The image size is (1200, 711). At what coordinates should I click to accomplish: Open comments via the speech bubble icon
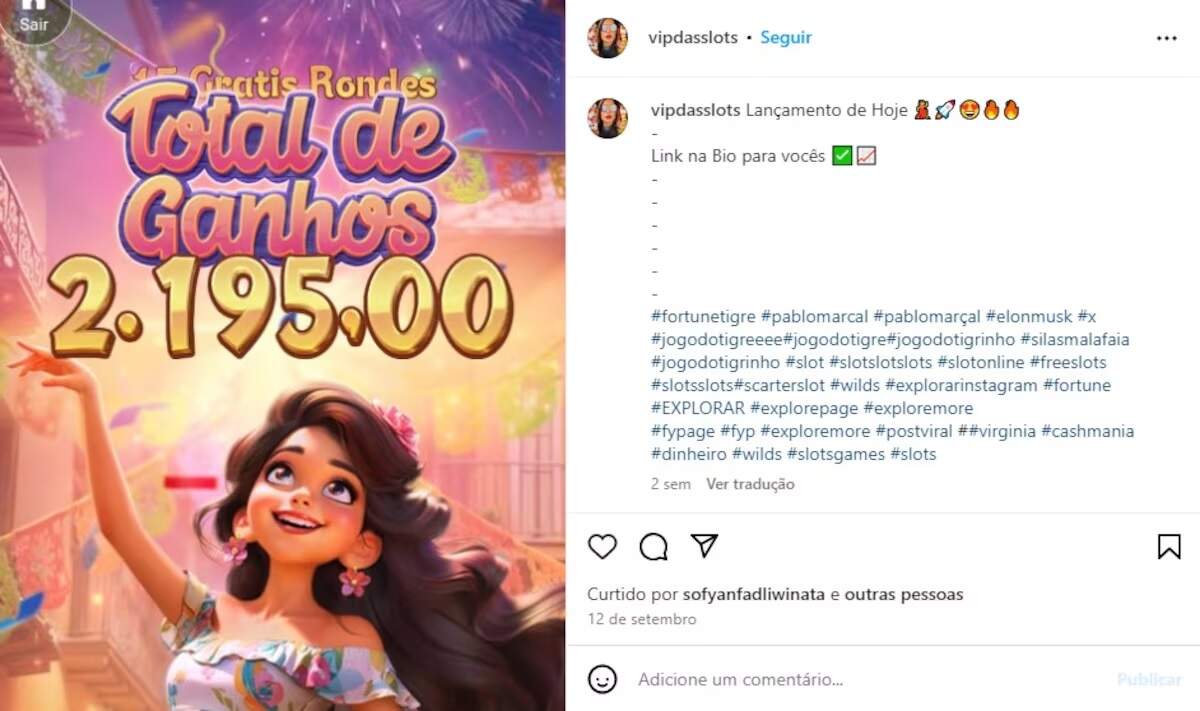654,546
